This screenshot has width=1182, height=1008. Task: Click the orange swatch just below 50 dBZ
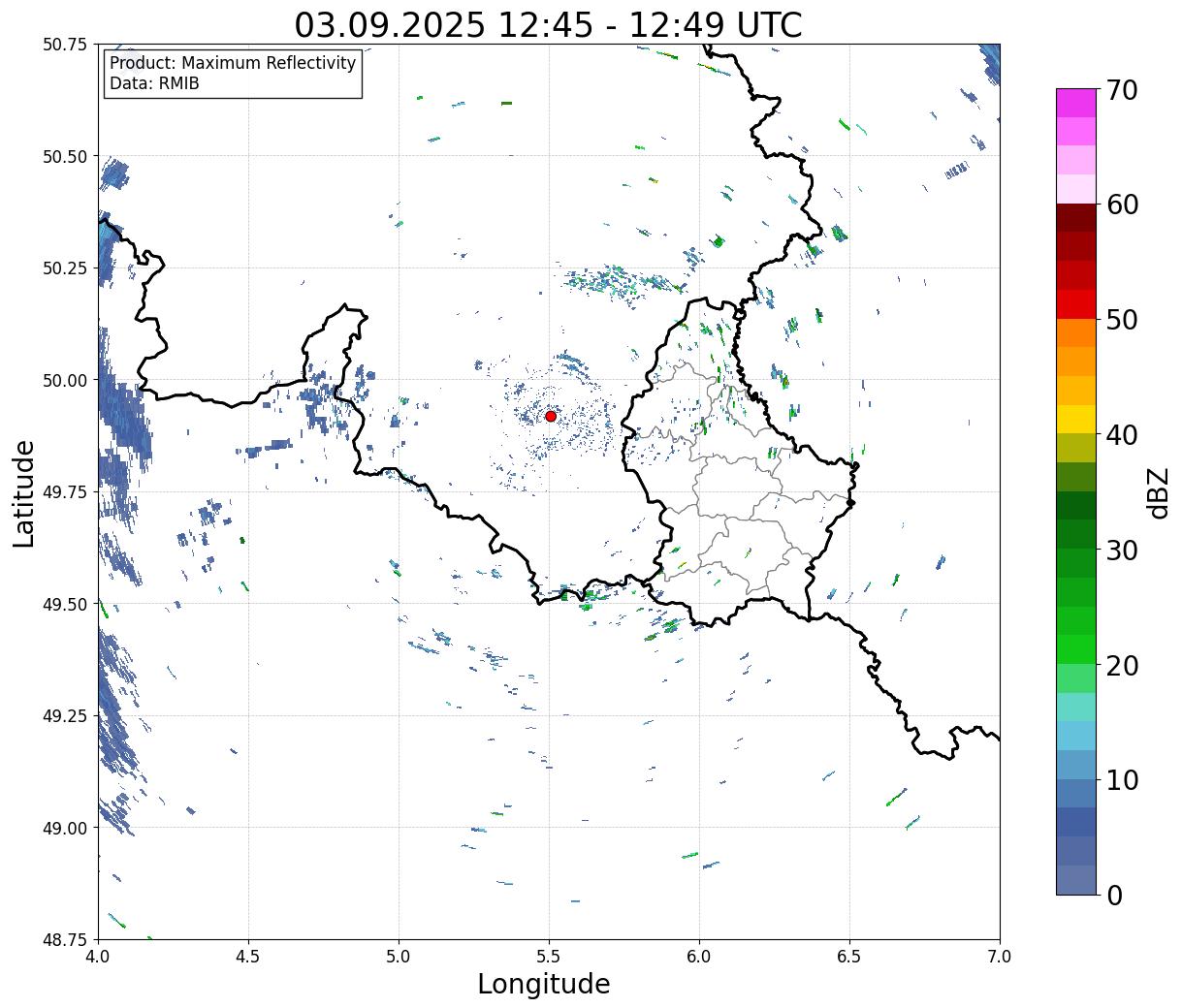pos(1076,333)
